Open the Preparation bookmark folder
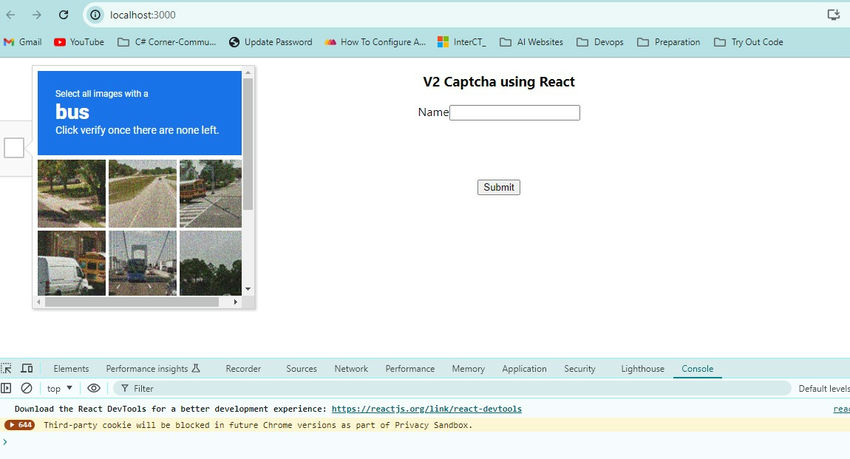Screen dimensions: 850x459 tap(668, 42)
